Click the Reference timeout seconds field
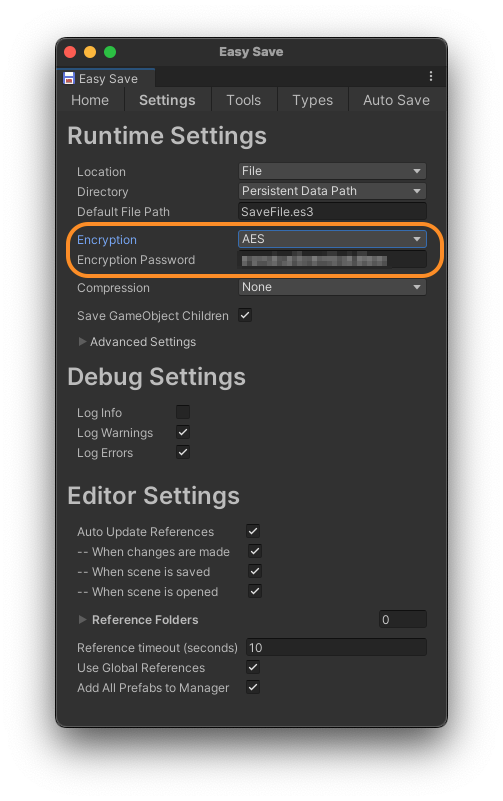Image resolution: width=503 pixels, height=801 pixels. pos(337,647)
